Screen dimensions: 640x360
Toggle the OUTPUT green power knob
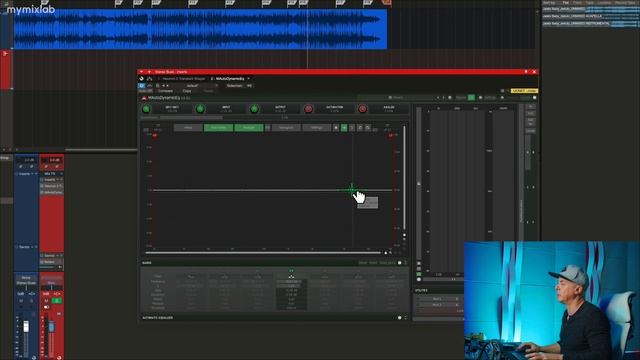point(254,109)
